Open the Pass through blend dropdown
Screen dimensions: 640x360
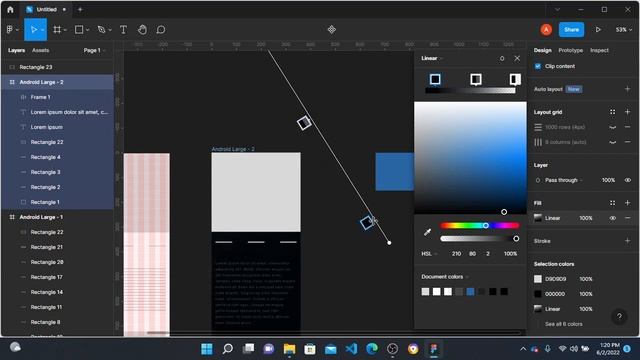[x=564, y=180]
